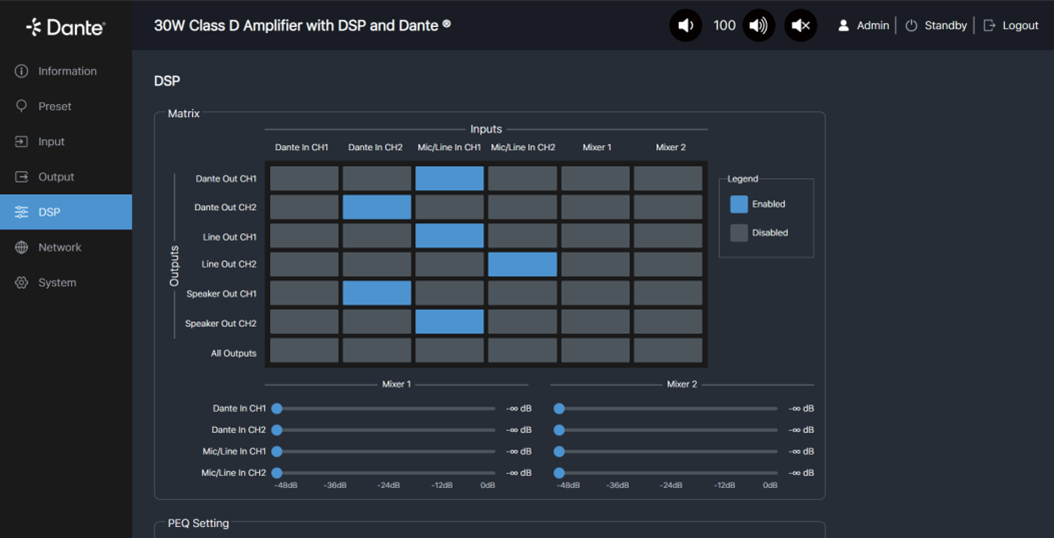Disable Mic/Line In CH1 to Dante Out CH1
1054x538 pixels.
(449, 179)
